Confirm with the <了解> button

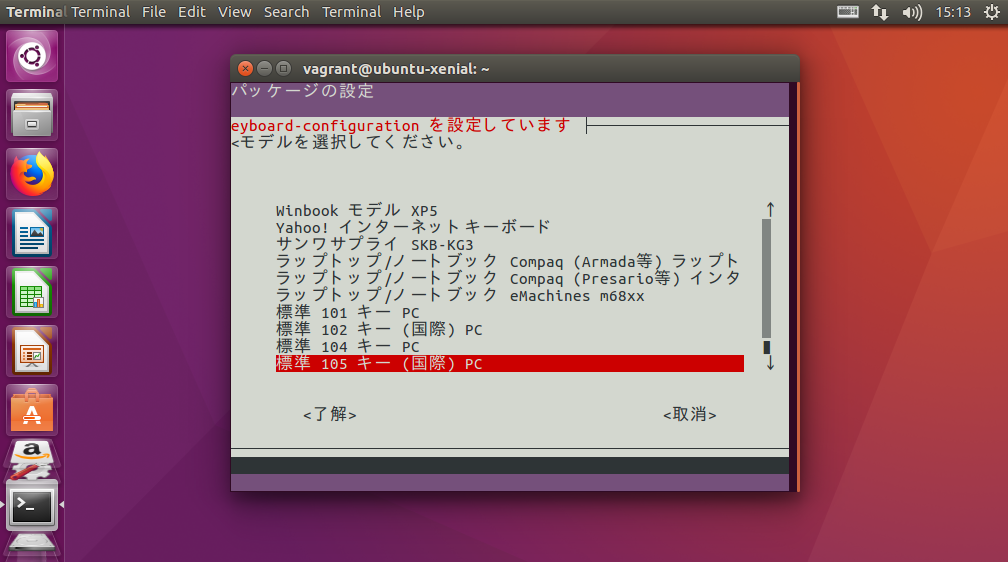point(330,414)
